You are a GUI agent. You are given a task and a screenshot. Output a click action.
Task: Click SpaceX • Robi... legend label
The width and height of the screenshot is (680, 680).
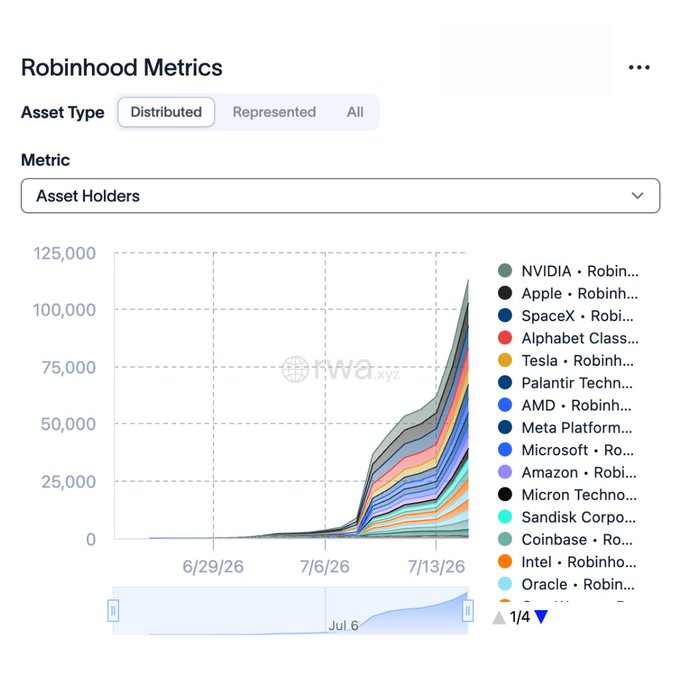point(577,316)
